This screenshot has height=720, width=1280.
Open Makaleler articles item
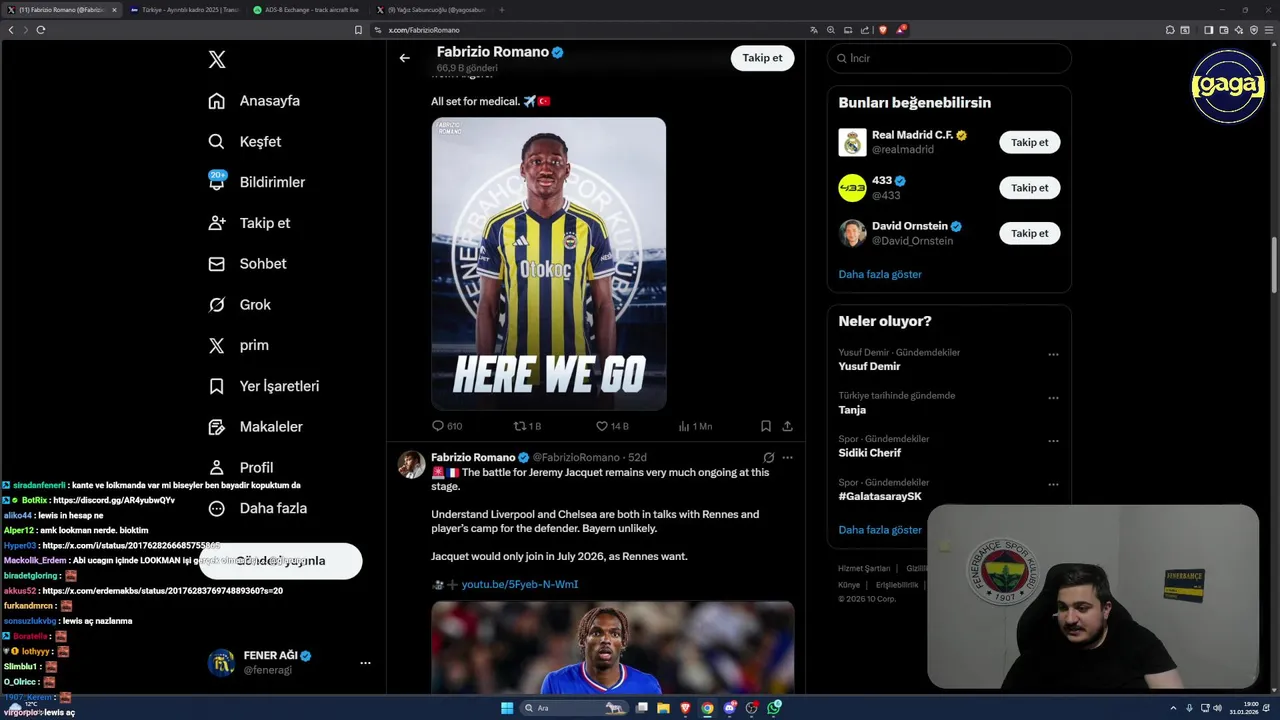coord(217,427)
